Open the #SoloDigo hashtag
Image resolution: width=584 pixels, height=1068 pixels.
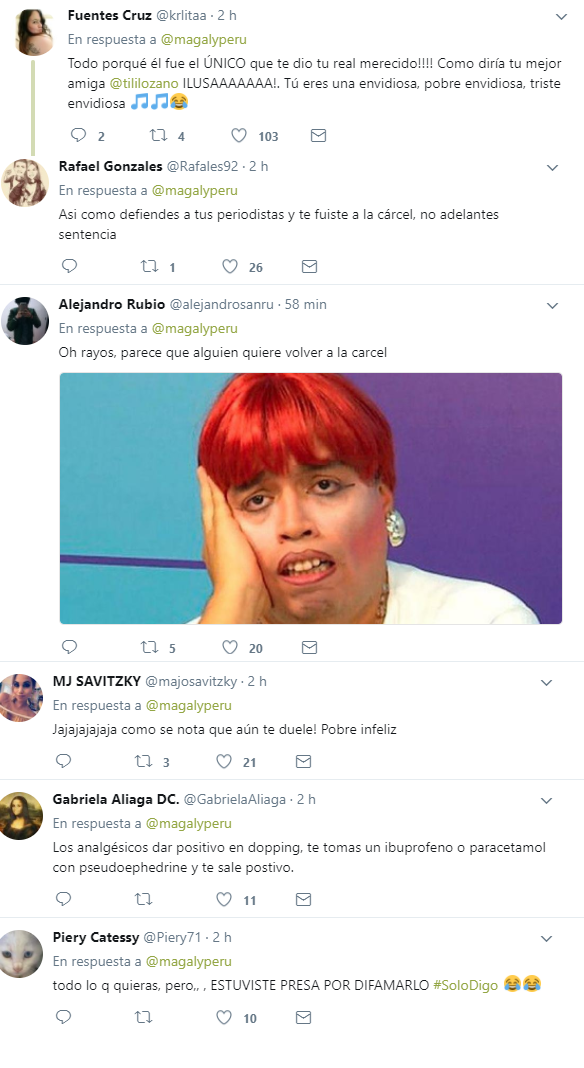coord(465,985)
